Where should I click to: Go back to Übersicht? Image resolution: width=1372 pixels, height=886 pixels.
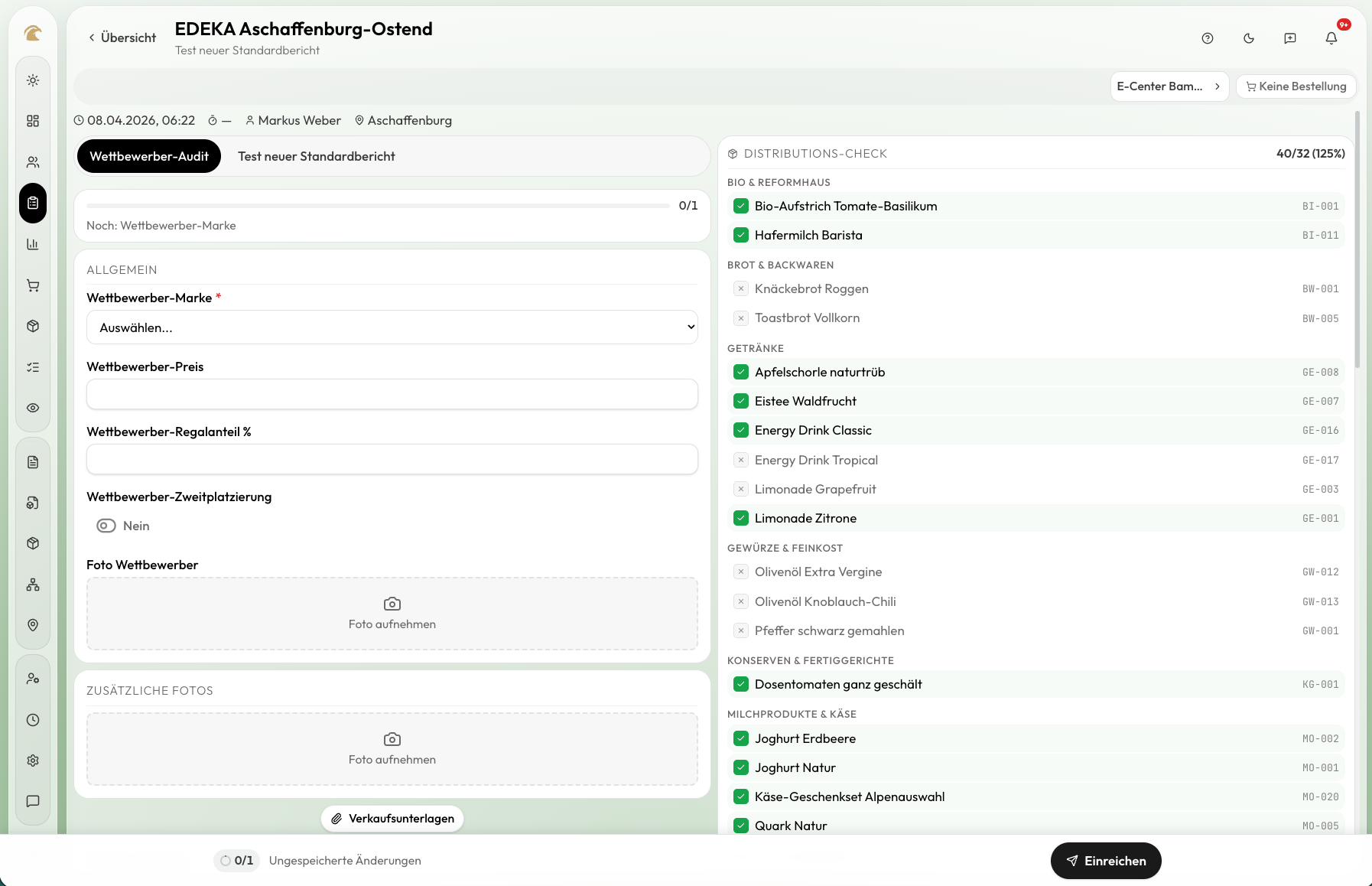(122, 37)
